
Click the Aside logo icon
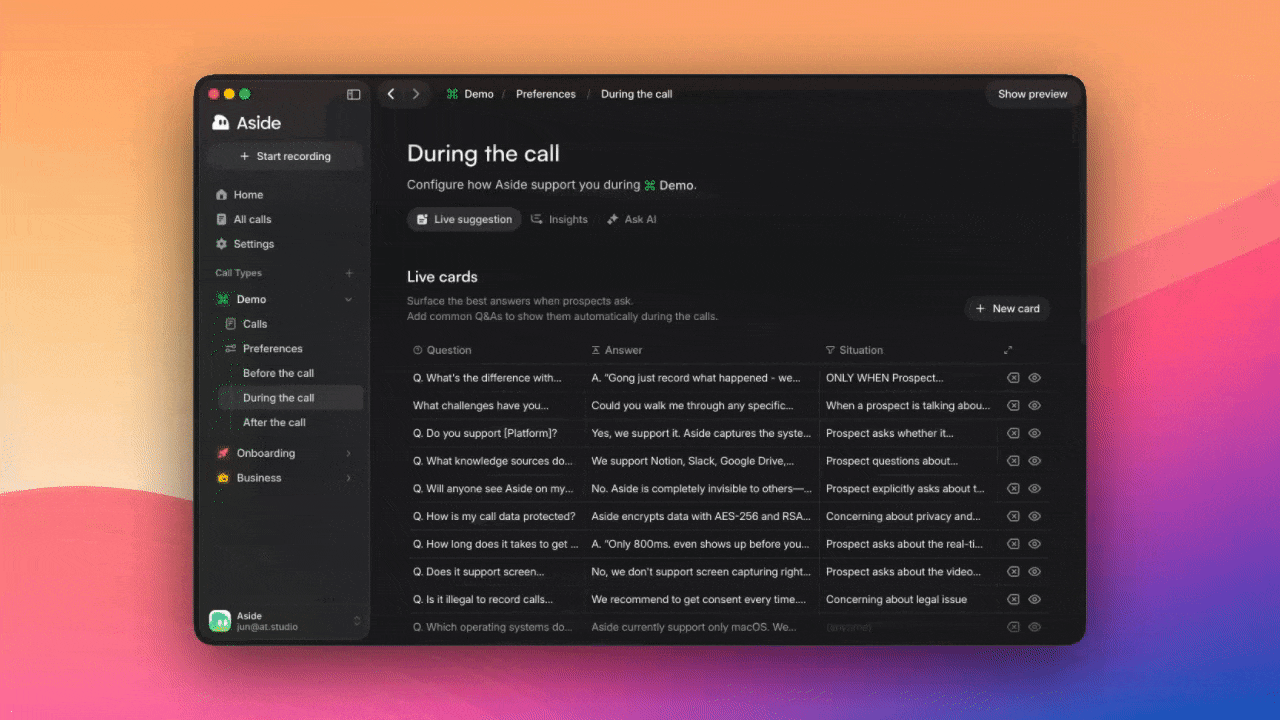[221, 123]
